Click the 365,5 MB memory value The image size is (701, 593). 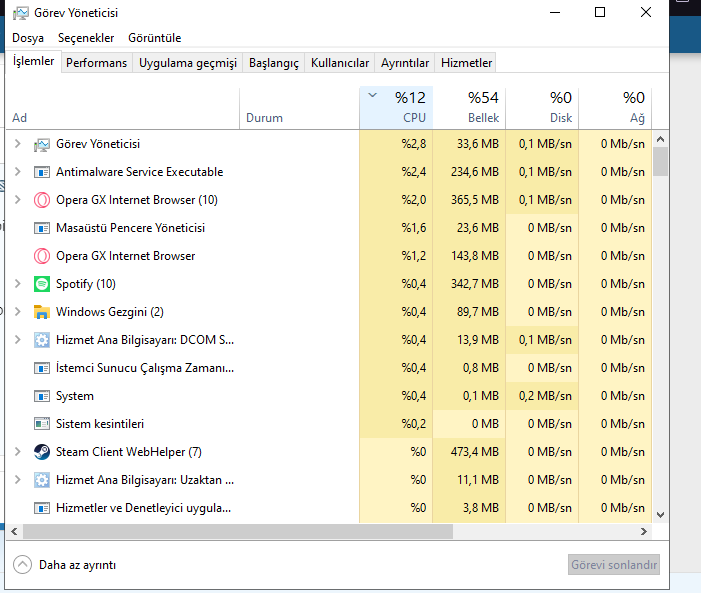[x=474, y=200]
